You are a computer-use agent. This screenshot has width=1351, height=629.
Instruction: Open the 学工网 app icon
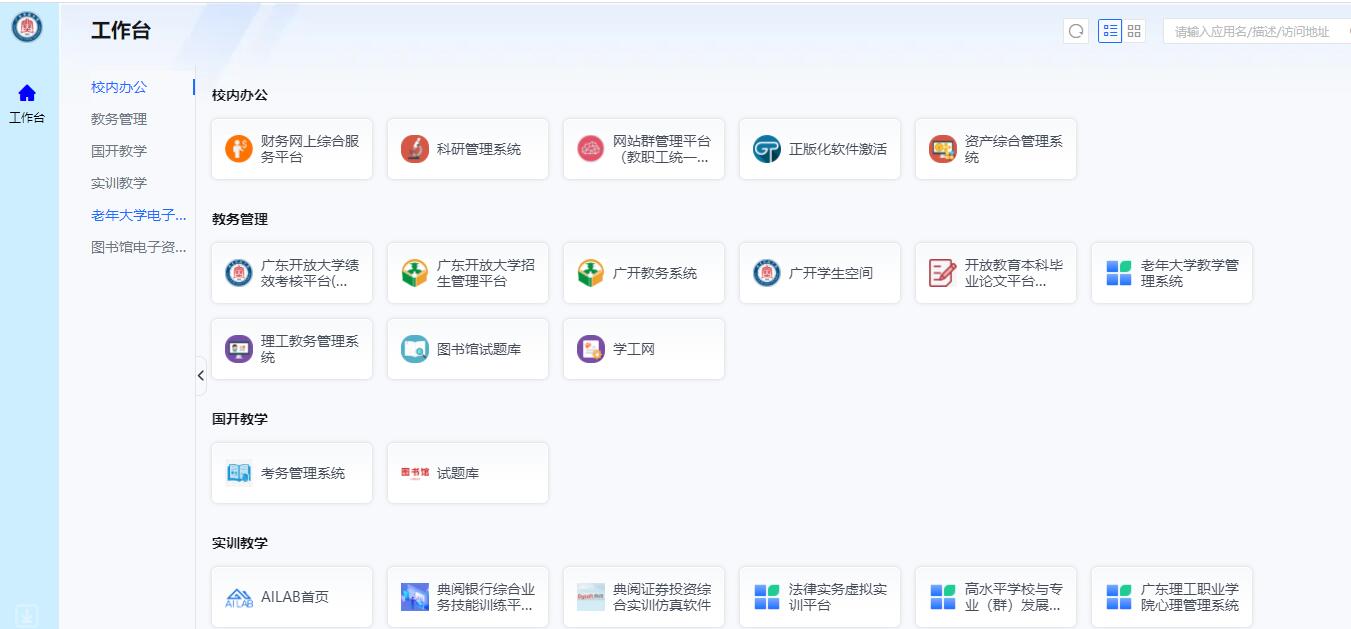[591, 349]
